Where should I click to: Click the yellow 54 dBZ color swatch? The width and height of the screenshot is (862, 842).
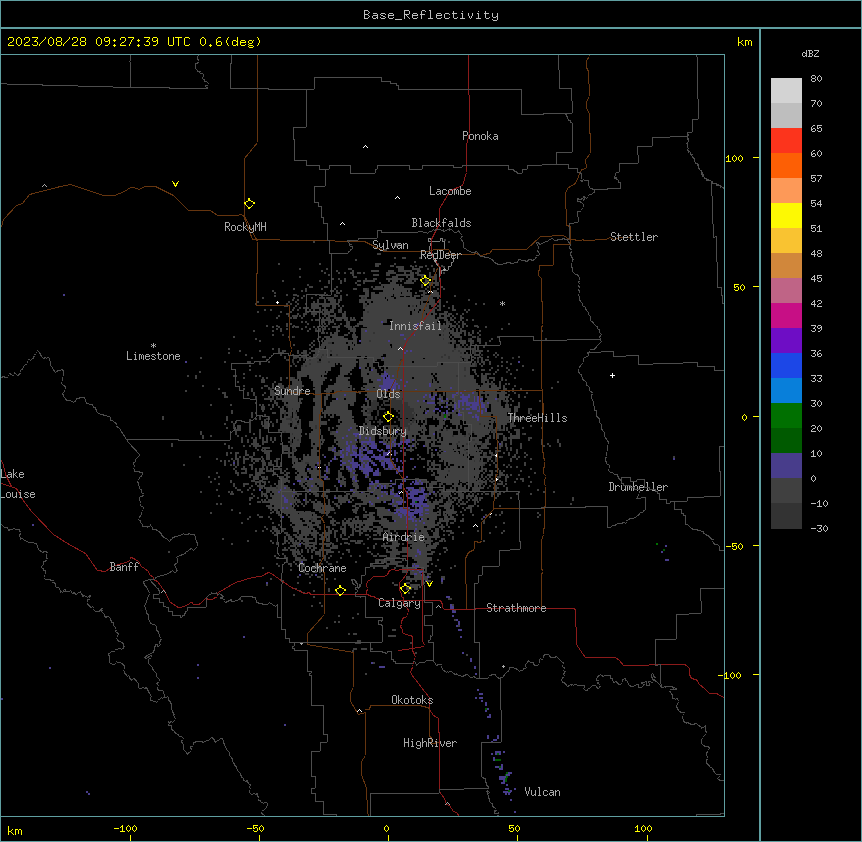coord(786,215)
